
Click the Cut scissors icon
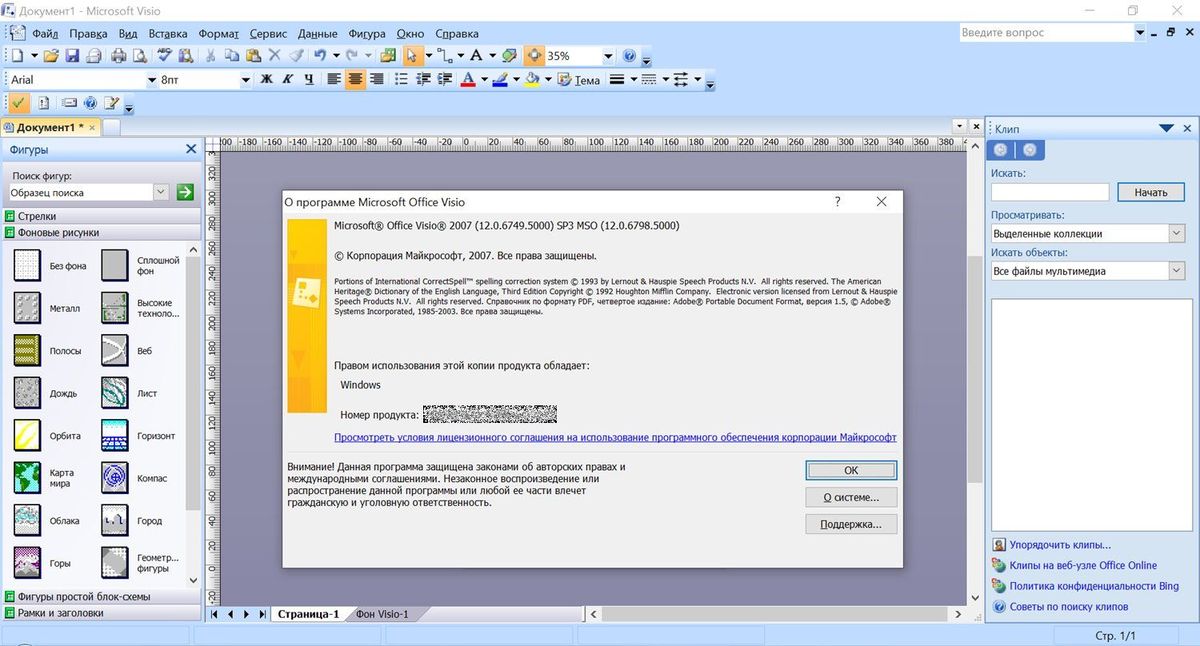point(210,56)
